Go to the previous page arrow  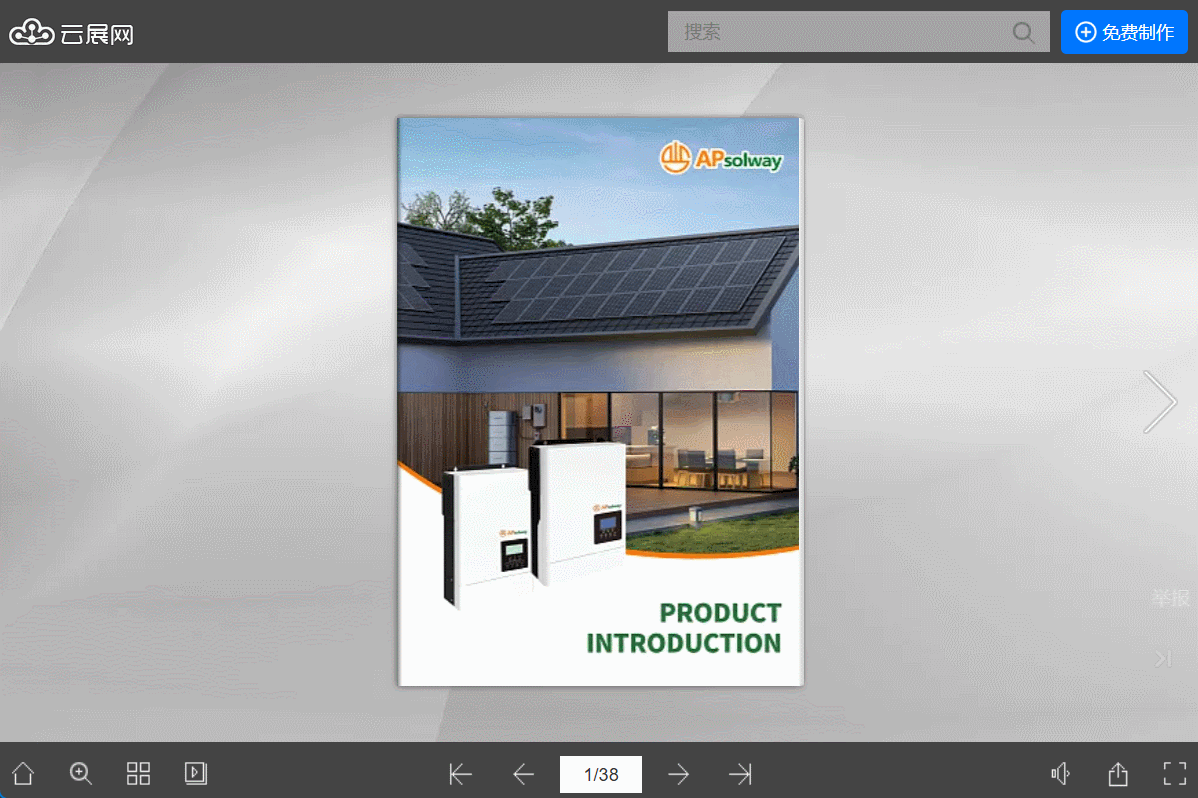tap(523, 774)
